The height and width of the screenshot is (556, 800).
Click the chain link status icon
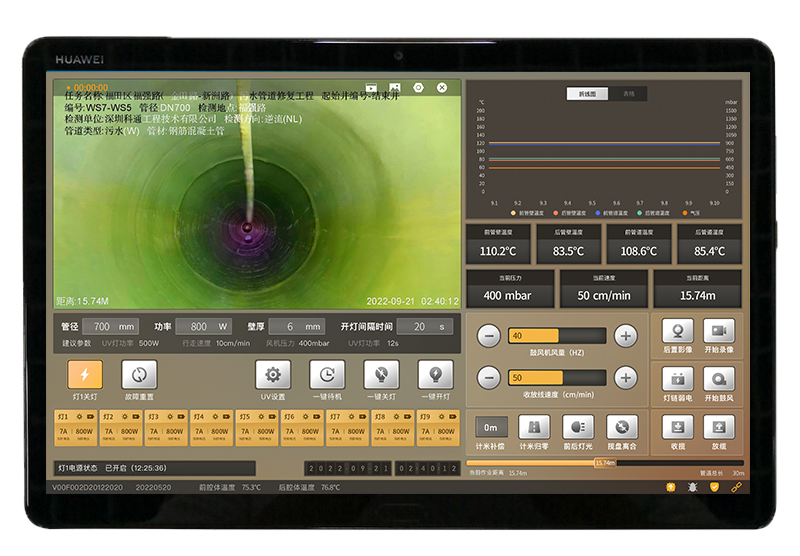(736, 487)
